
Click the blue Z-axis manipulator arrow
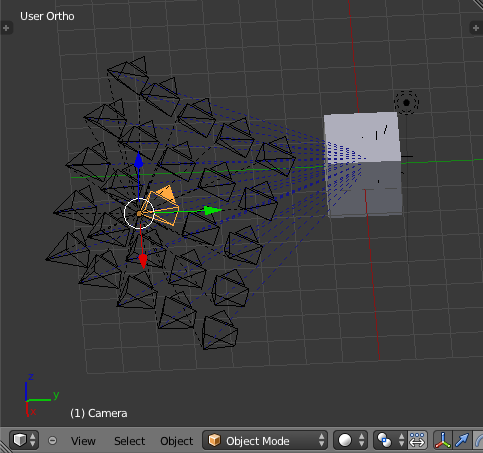(x=139, y=160)
